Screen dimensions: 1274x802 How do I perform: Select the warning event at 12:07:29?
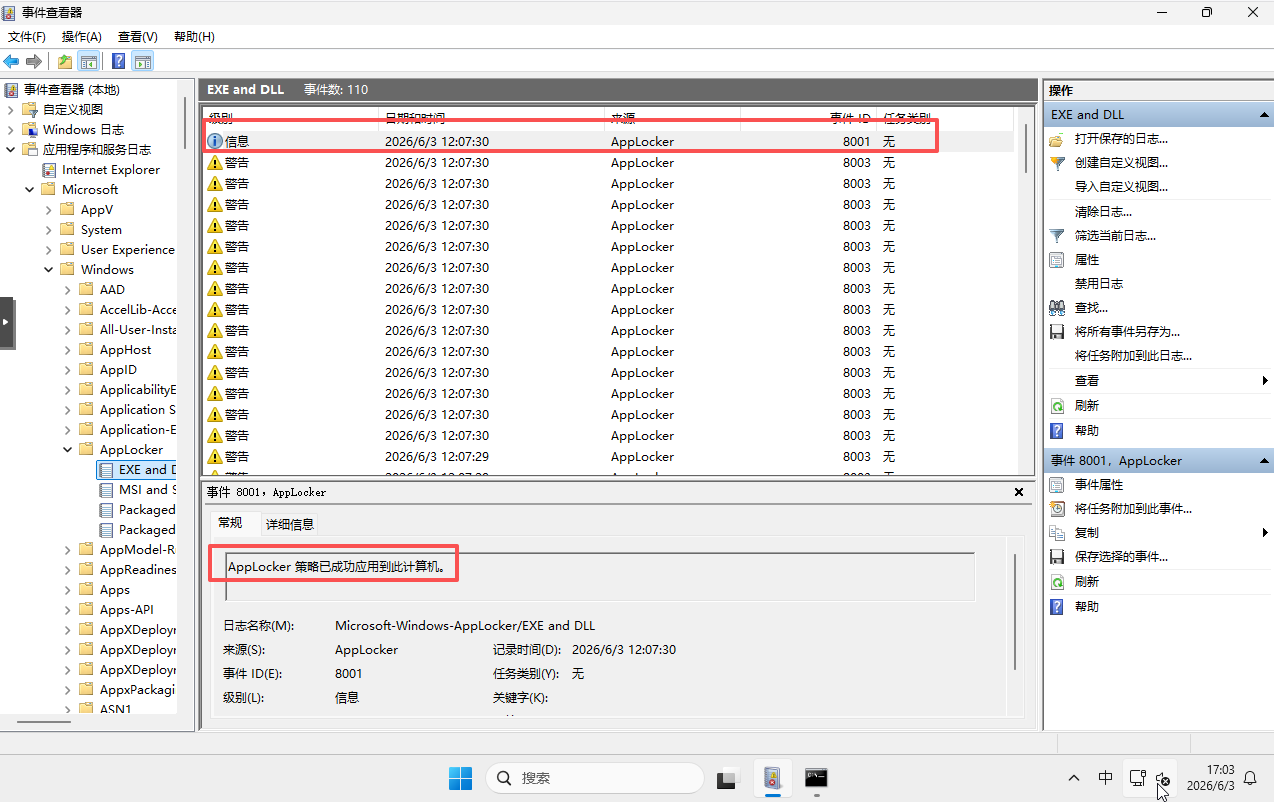coord(608,457)
